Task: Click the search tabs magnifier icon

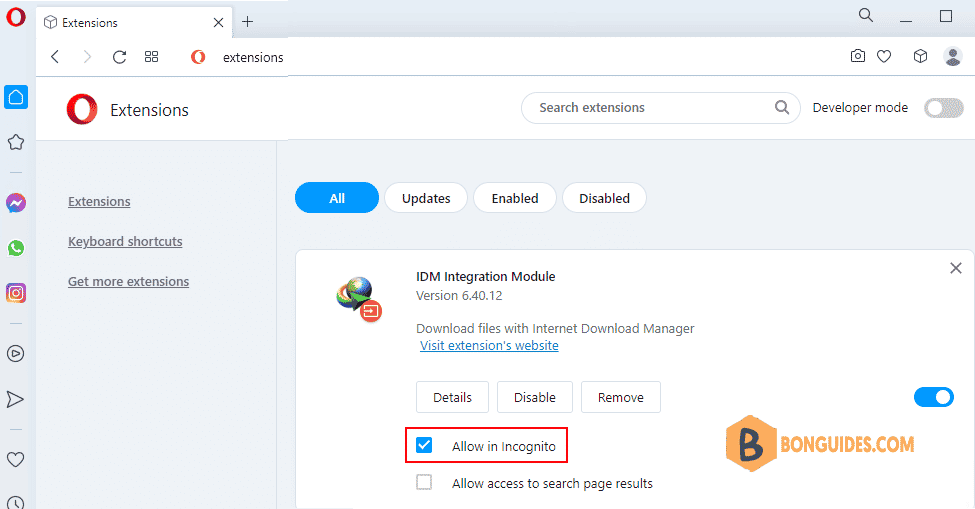Action: [866, 15]
